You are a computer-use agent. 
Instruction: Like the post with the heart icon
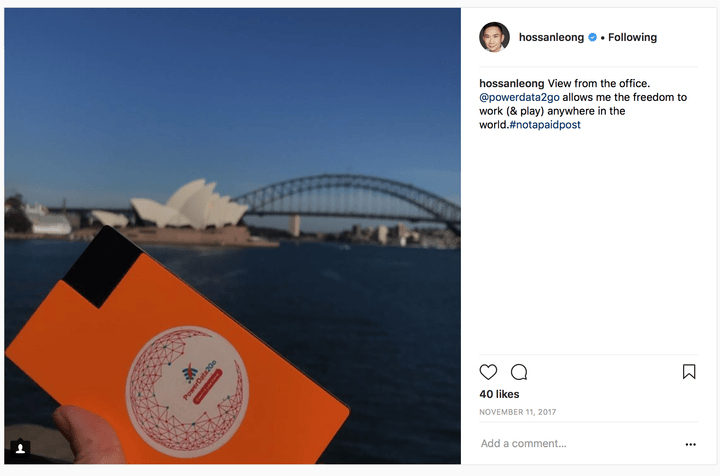click(488, 372)
